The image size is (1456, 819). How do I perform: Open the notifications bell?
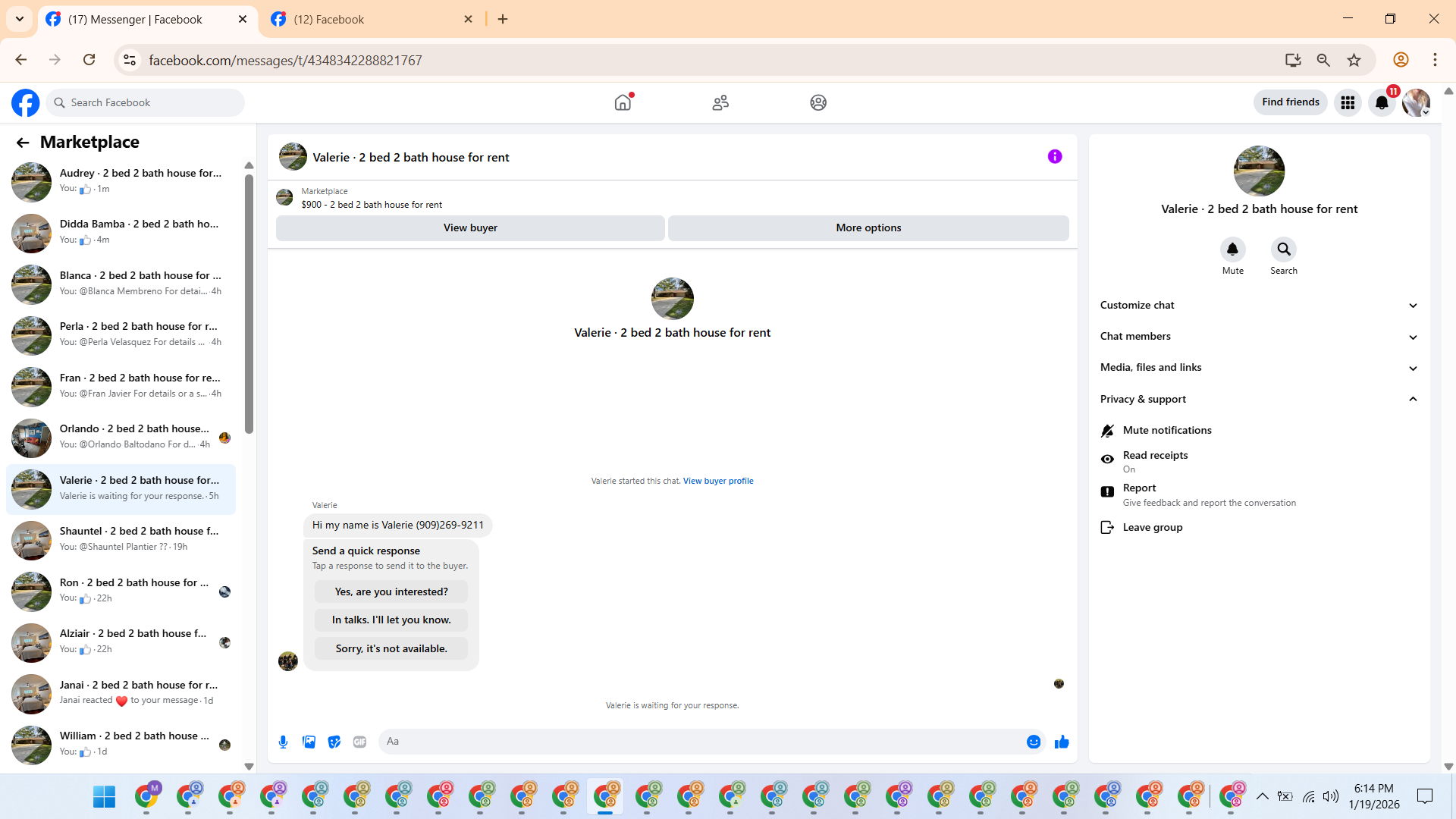[x=1382, y=102]
